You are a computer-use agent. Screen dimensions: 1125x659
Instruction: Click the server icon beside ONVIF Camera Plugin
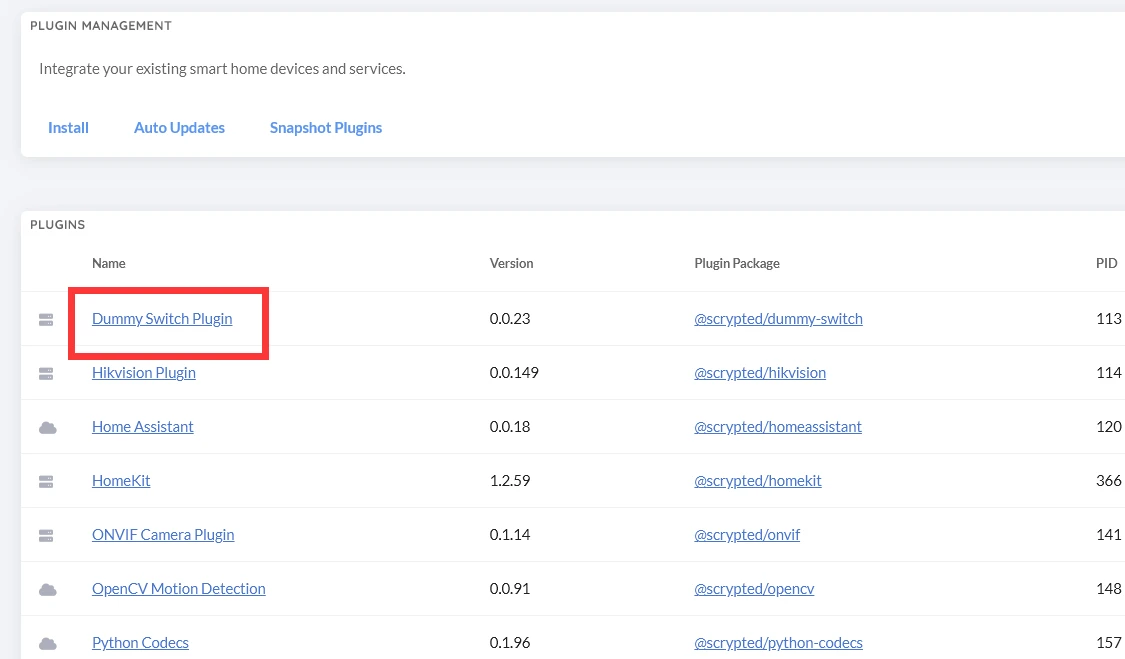46,535
